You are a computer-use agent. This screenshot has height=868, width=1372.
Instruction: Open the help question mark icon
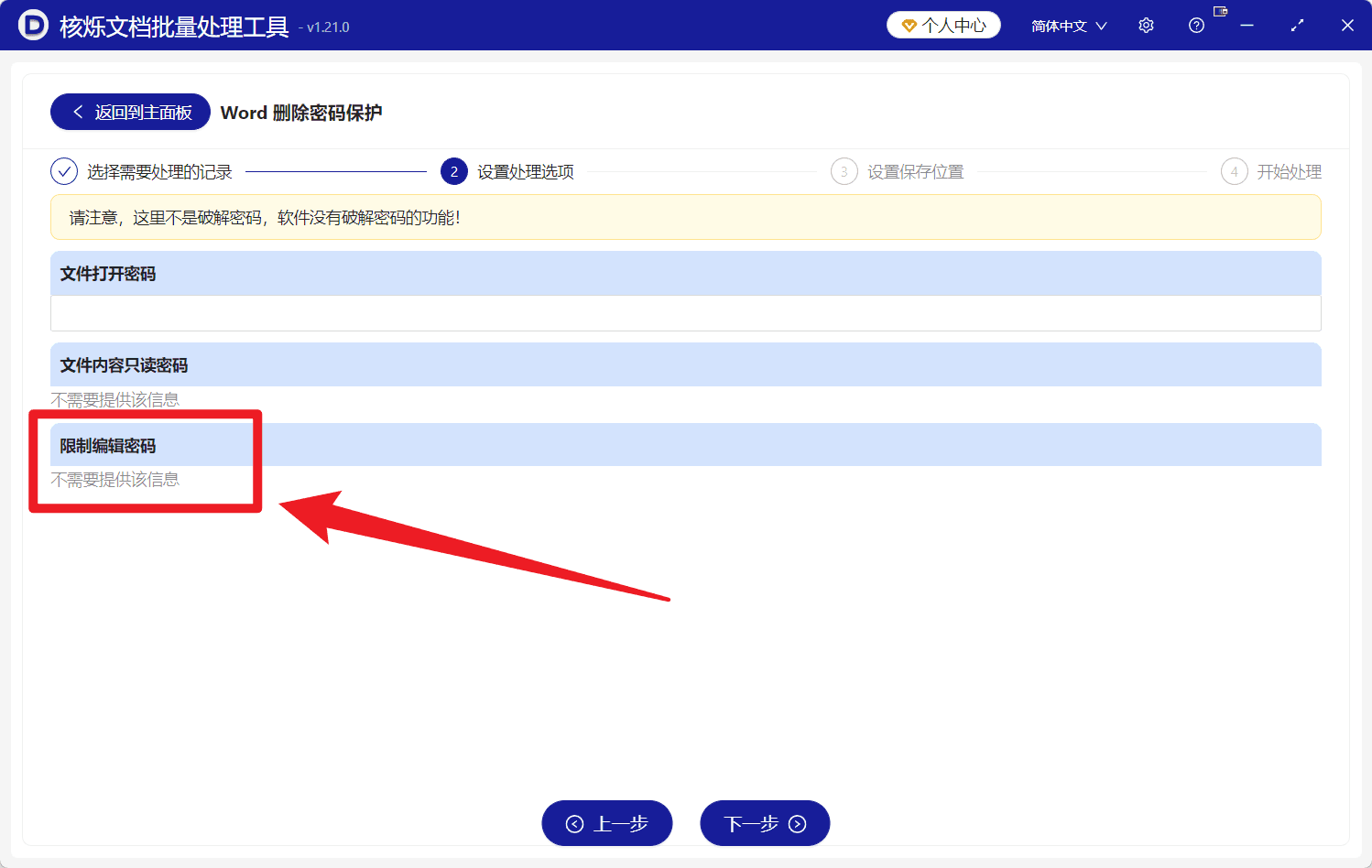pyautogui.click(x=1196, y=25)
